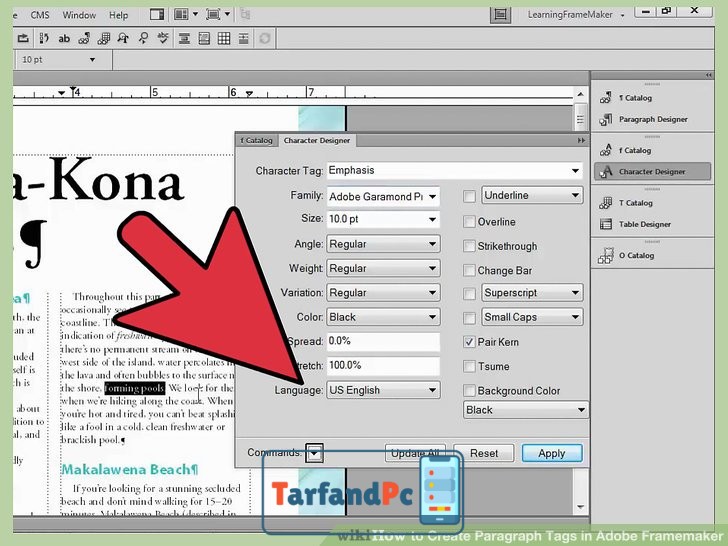Click the Update All button
This screenshot has width=728, height=546.
[415, 453]
